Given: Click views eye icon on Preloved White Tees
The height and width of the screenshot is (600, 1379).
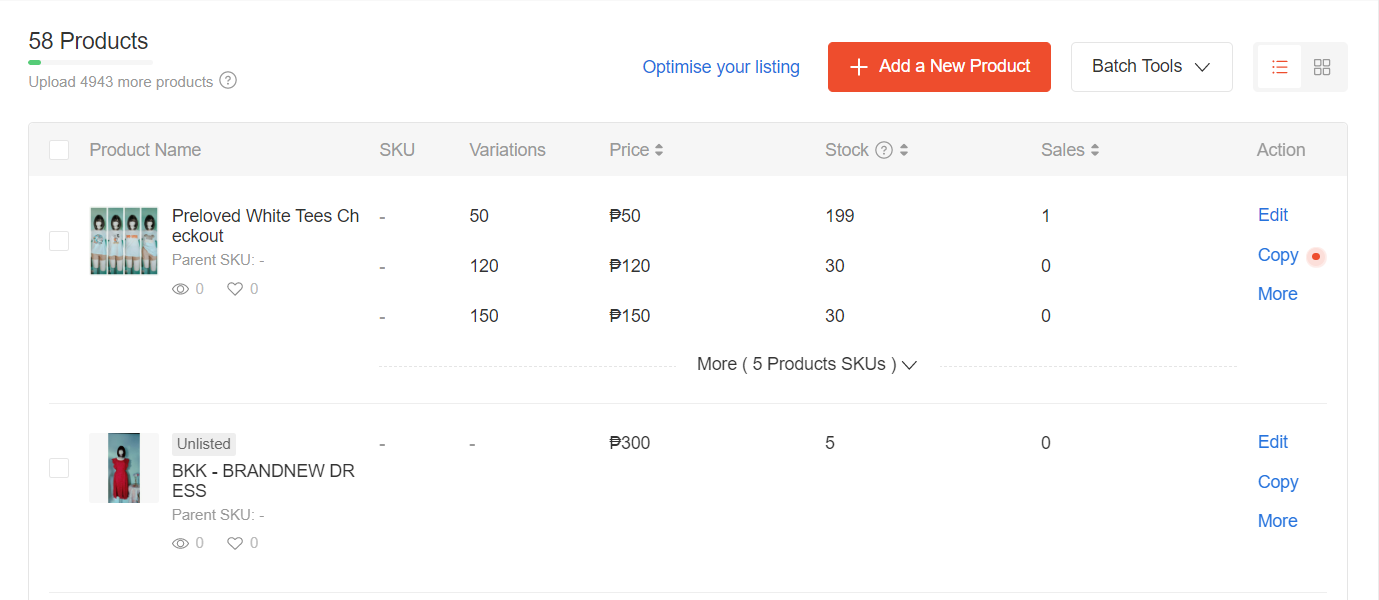Looking at the screenshot, I should 181,289.
